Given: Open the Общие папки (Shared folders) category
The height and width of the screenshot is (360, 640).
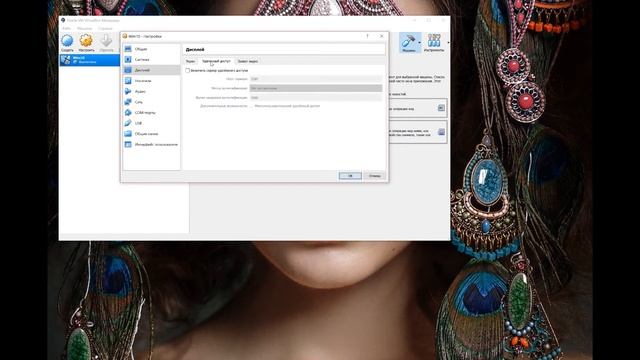Looking at the screenshot, I should coord(151,134).
